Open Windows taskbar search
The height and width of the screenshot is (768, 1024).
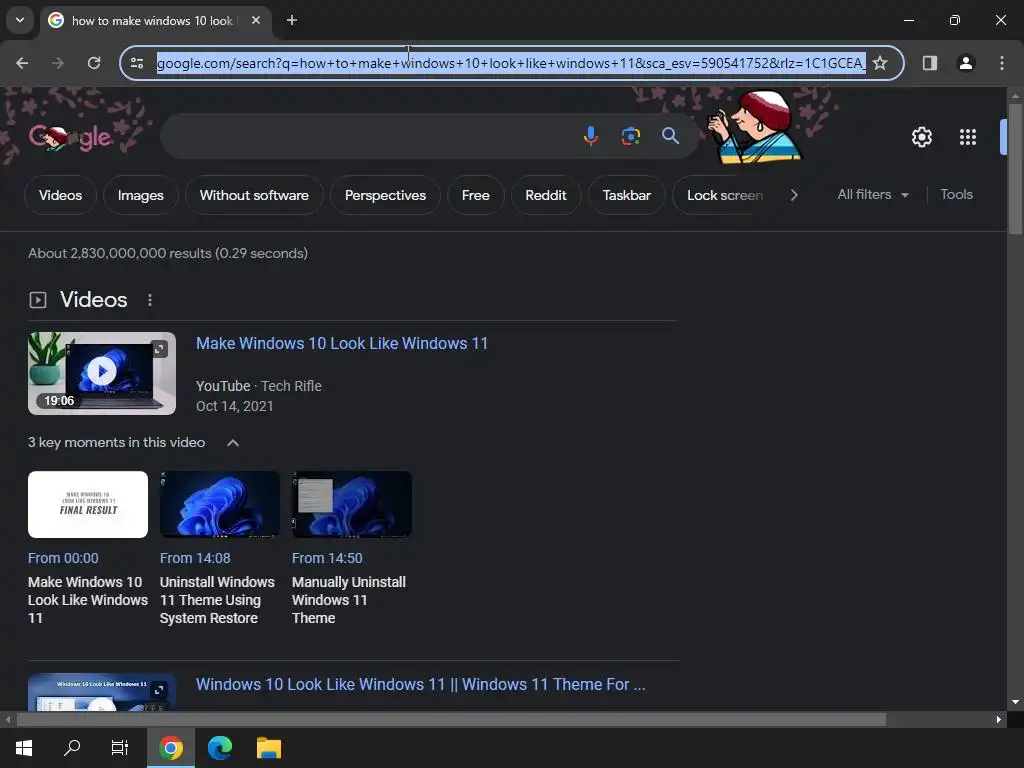(x=72, y=748)
